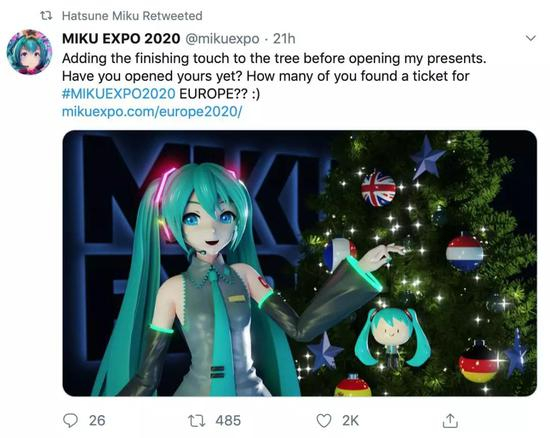Screen dimensions: 550x438
Task: View the 2K likes count
Action: (x=350, y=420)
